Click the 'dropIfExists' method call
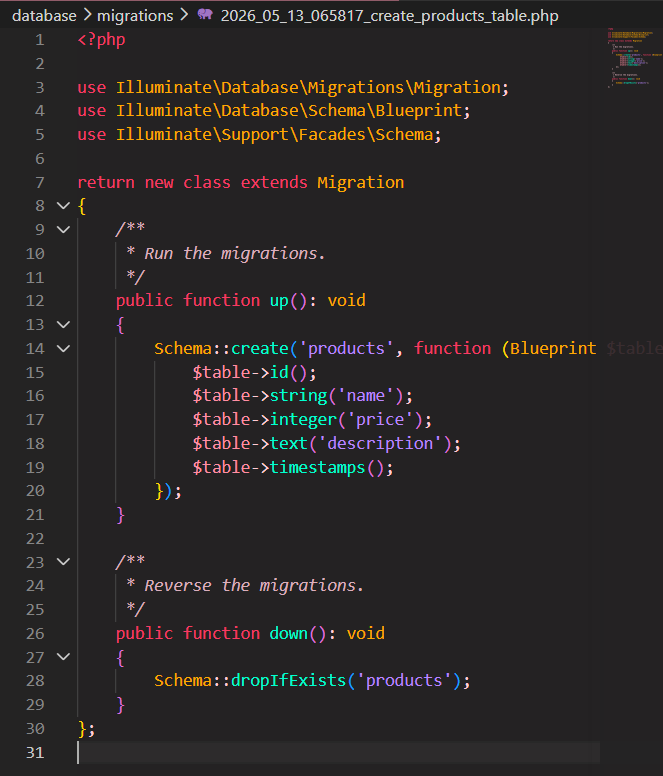The height and width of the screenshot is (776, 663). click(288, 680)
